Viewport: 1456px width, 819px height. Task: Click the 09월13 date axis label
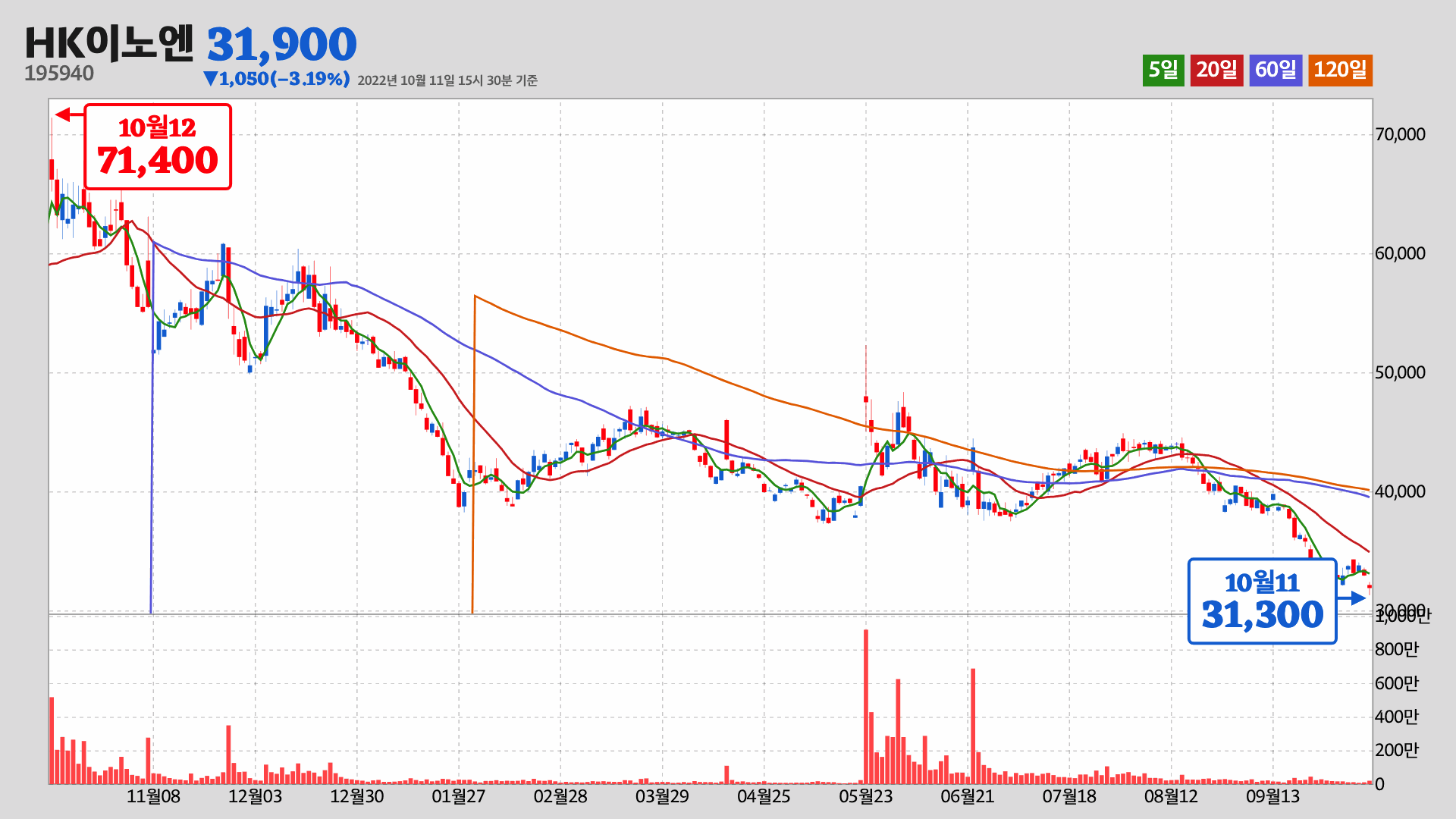[1273, 797]
